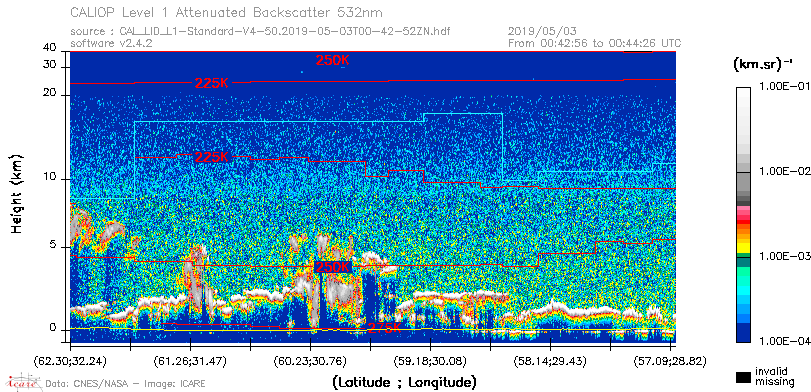The image size is (811, 392).
Task: Click the '40' height axis tick label
Action: 50,48
